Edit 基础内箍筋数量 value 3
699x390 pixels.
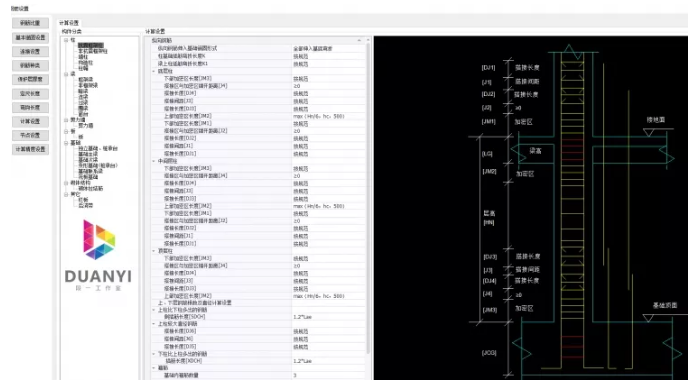tap(328, 376)
